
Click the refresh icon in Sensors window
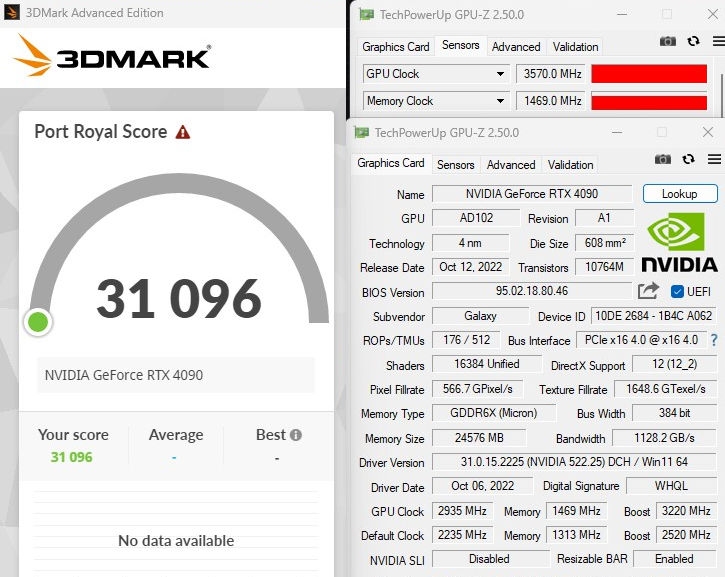(x=690, y=41)
